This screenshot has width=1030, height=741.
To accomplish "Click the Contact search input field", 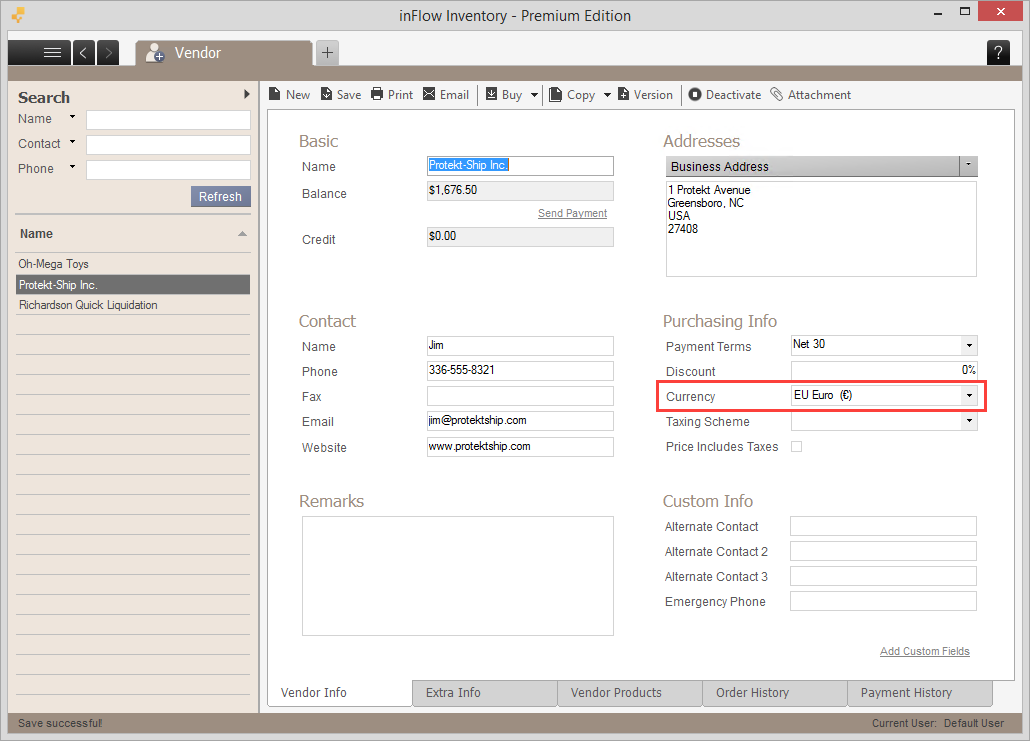I will pyautogui.click(x=168, y=145).
